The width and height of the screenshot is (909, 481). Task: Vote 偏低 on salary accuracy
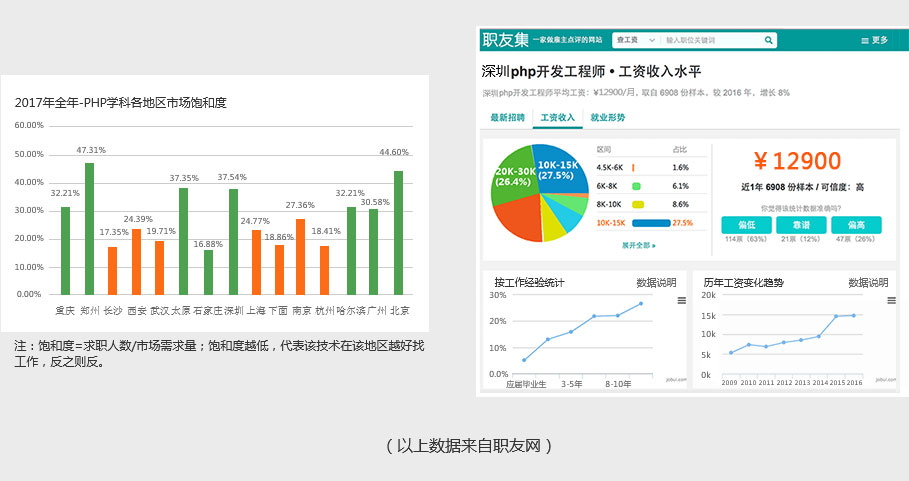(746, 225)
